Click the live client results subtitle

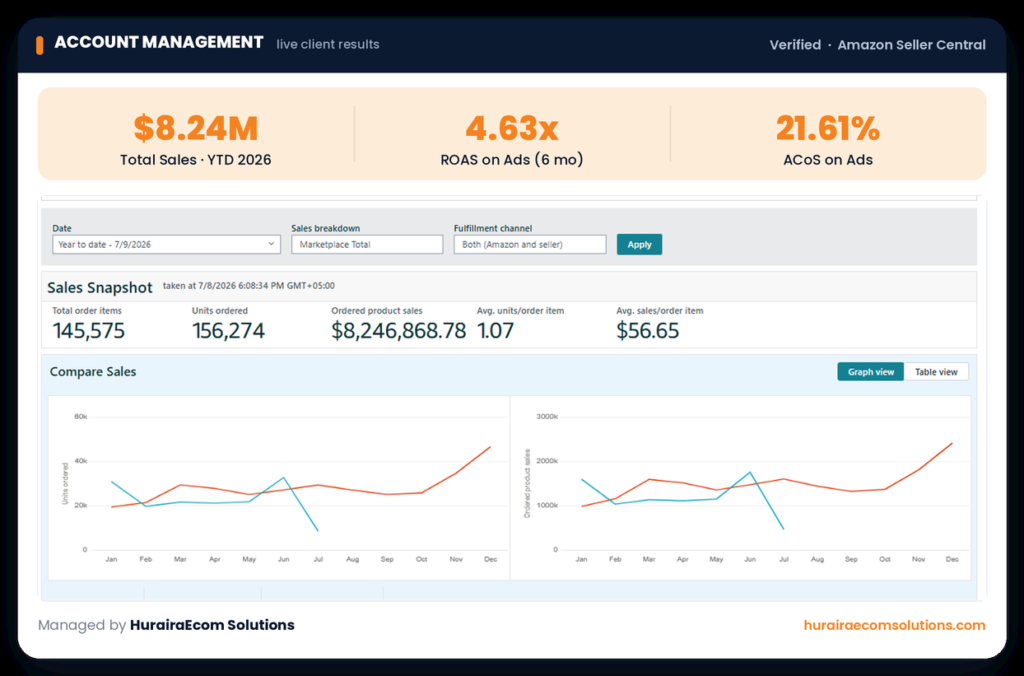pyautogui.click(x=328, y=44)
